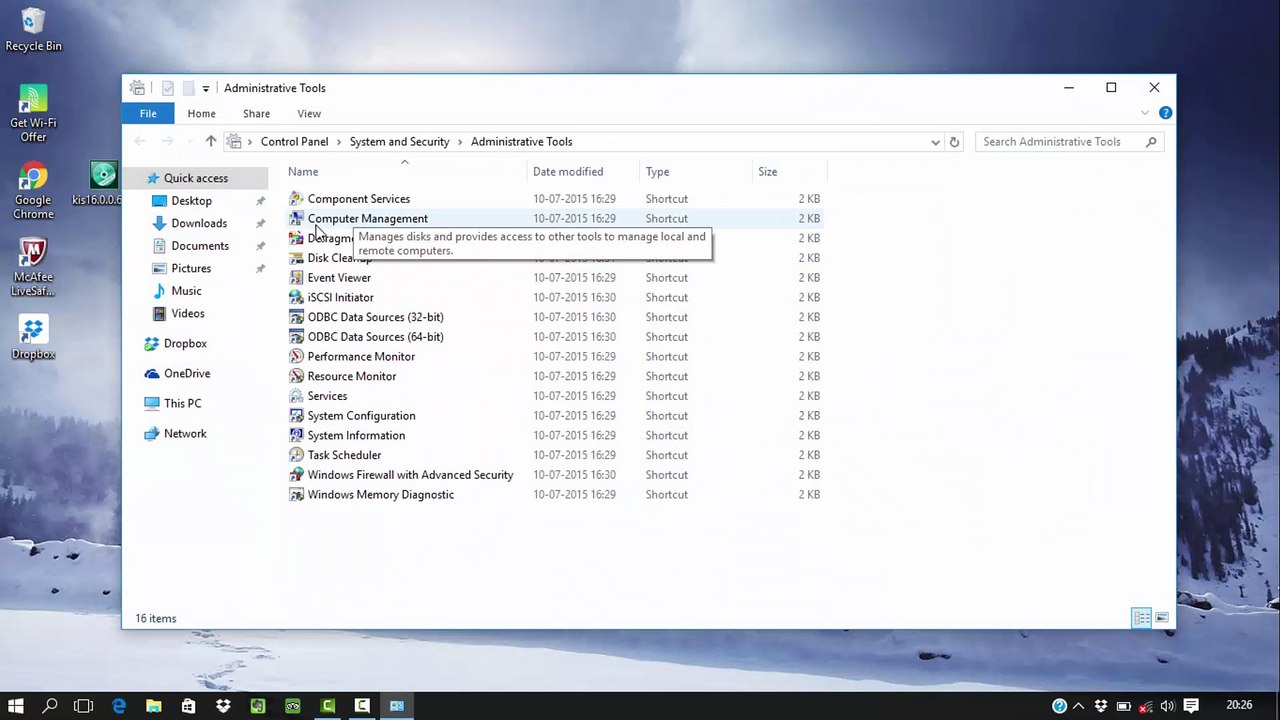Screen dimensions: 1280x720
Task: Select ODBC Data Sources (64-bit) entry
Action: point(375,337)
